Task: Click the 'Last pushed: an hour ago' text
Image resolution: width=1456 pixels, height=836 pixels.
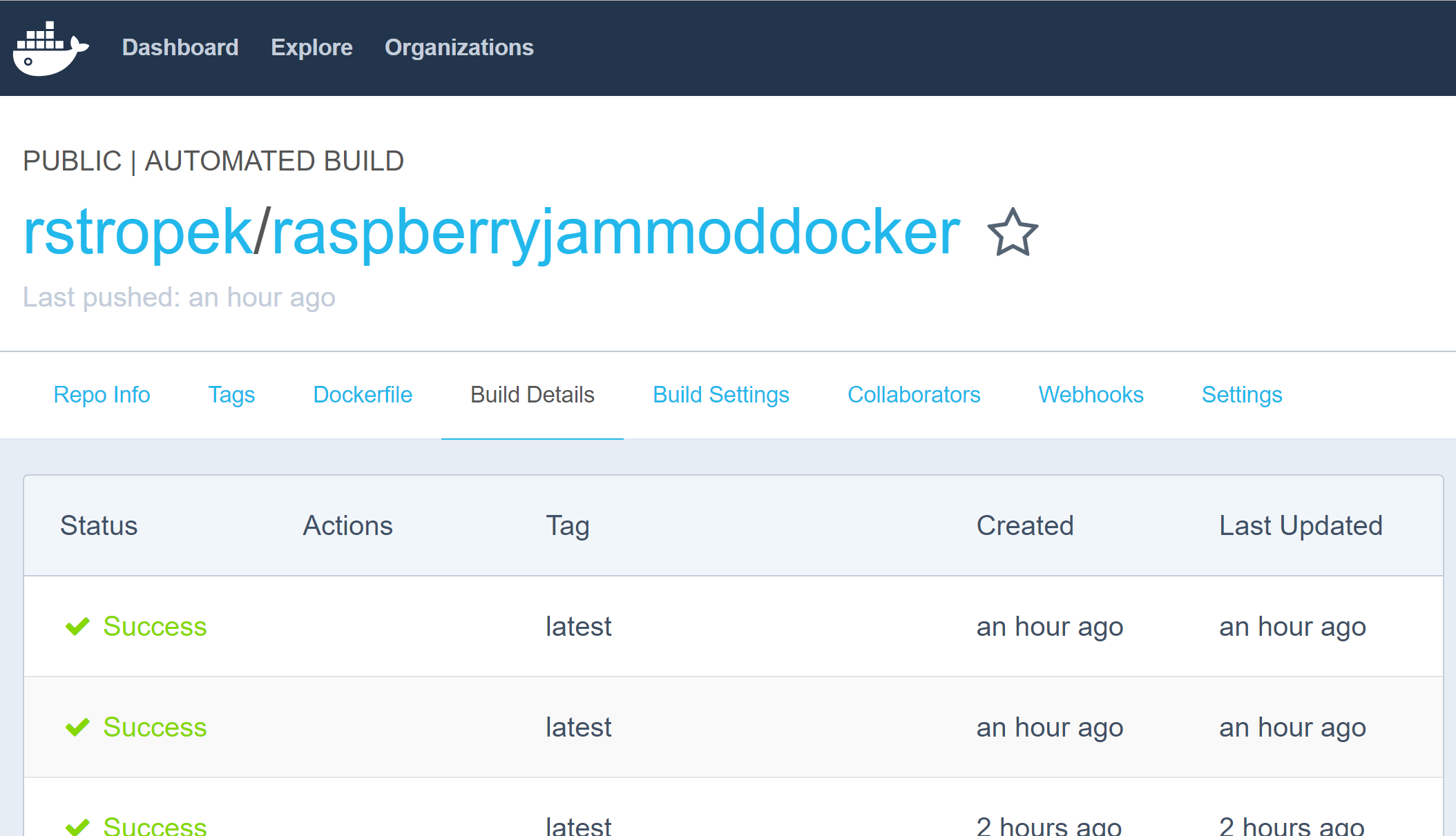Action: click(179, 297)
